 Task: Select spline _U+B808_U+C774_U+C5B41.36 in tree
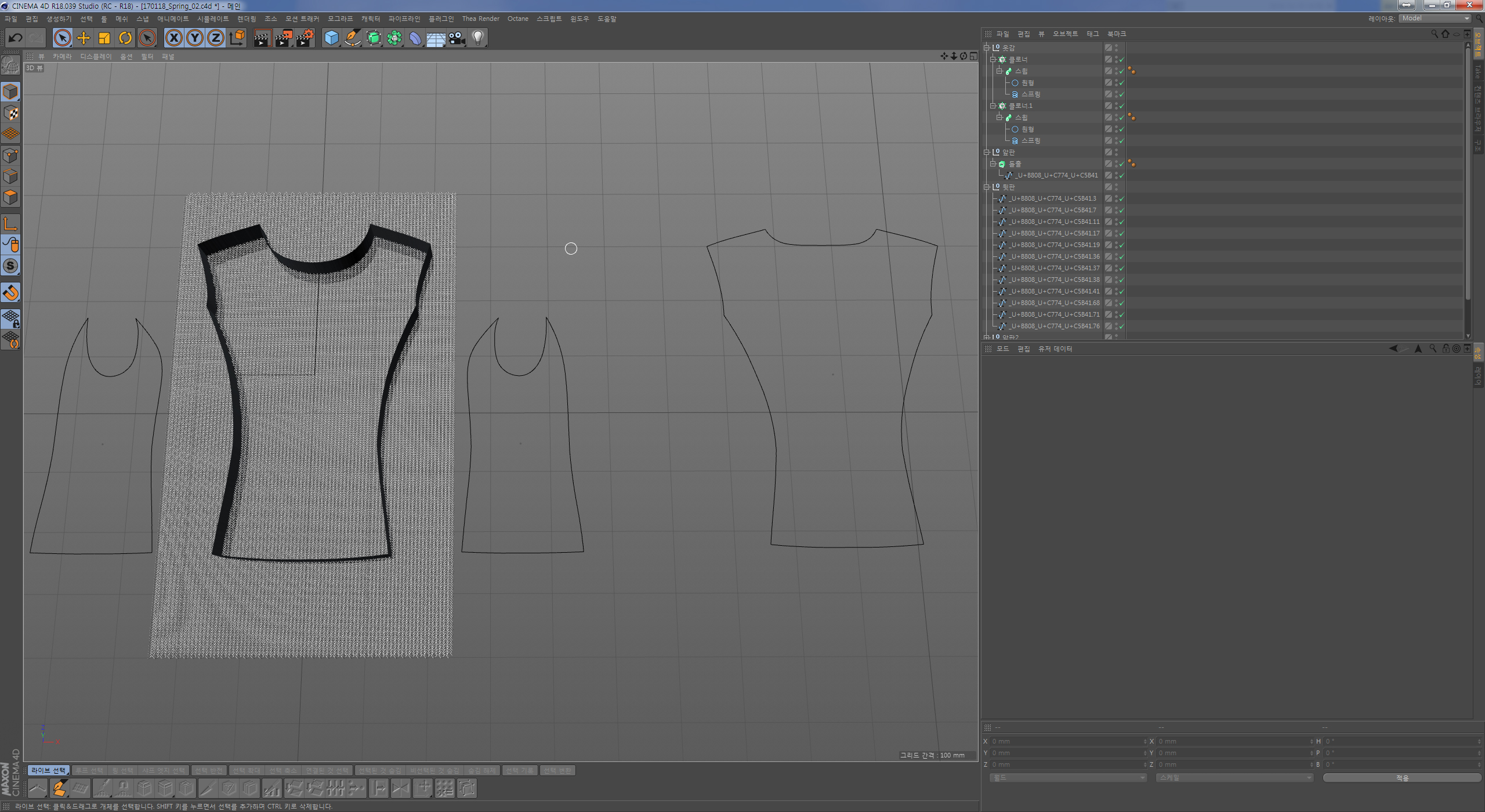click(1054, 256)
